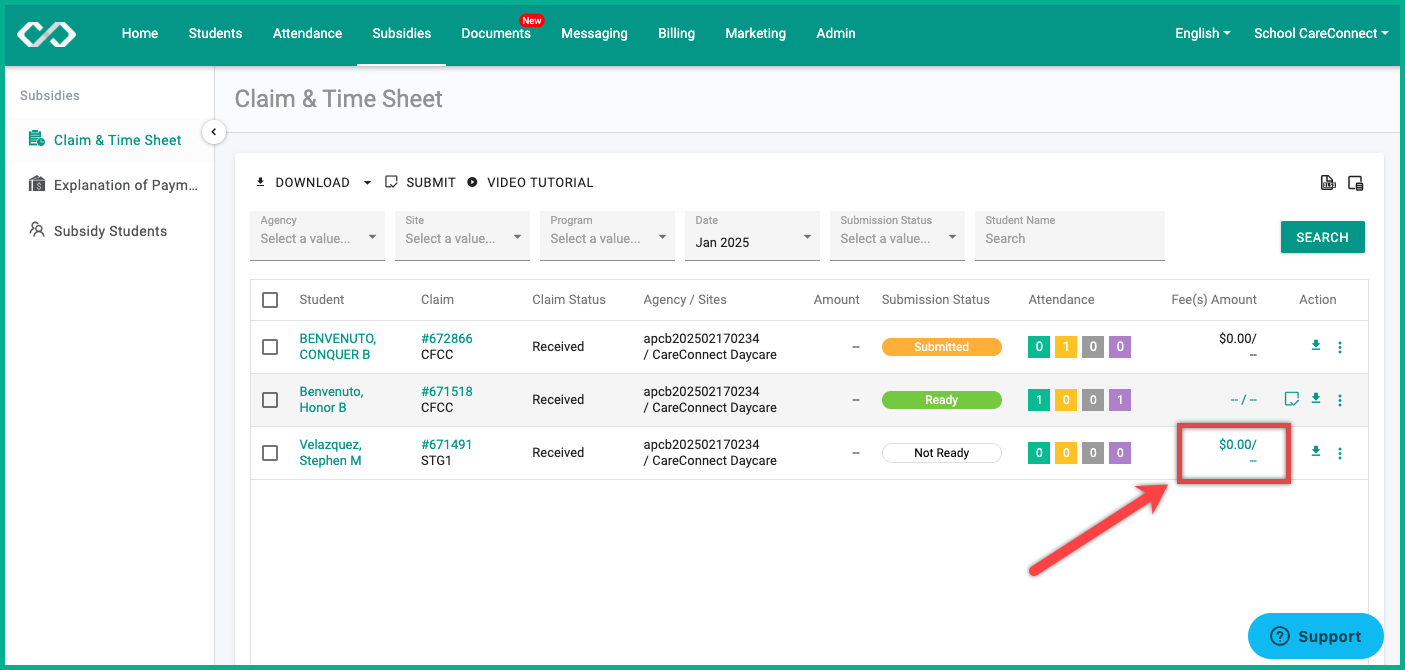
Task: Open claim #672866
Action: click(x=447, y=339)
